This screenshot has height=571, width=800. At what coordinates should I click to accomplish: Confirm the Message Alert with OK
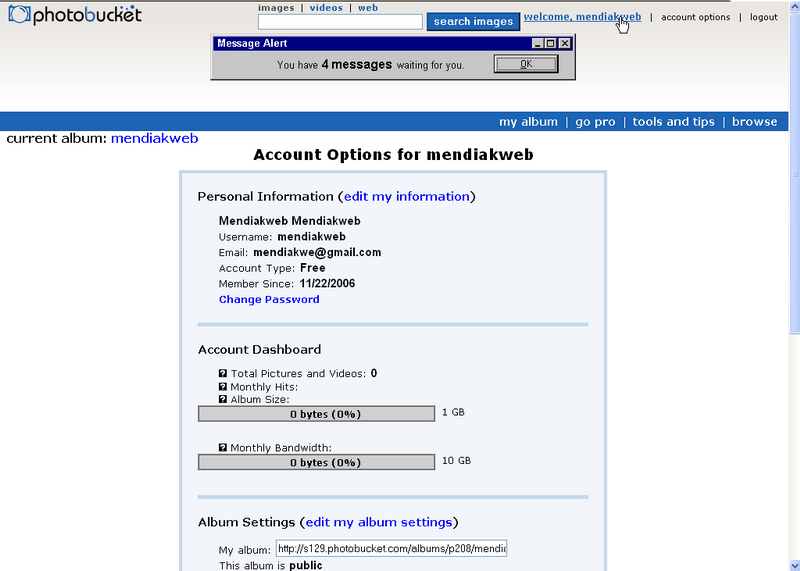click(526, 64)
